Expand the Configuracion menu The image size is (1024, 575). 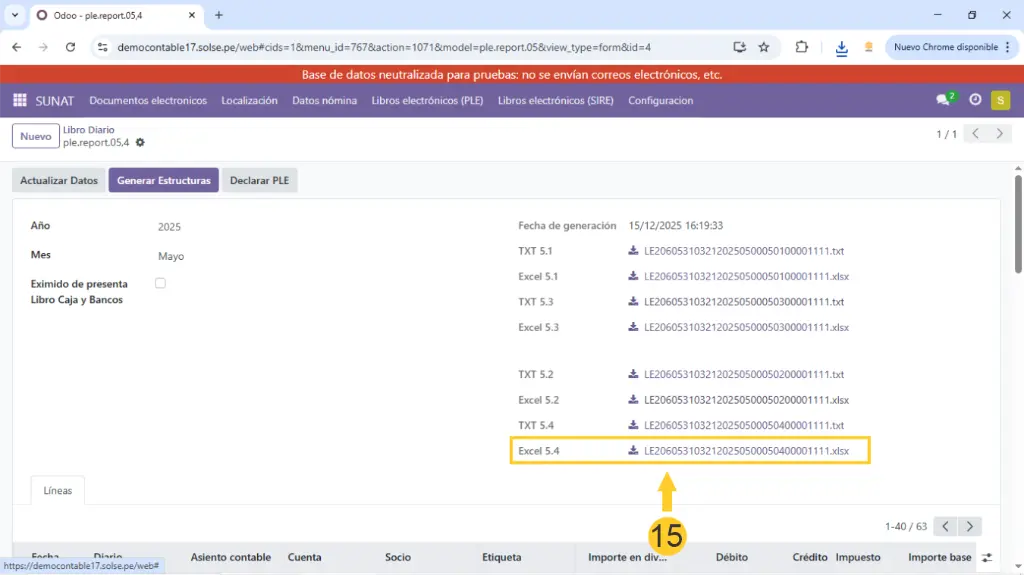pyautogui.click(x=660, y=100)
